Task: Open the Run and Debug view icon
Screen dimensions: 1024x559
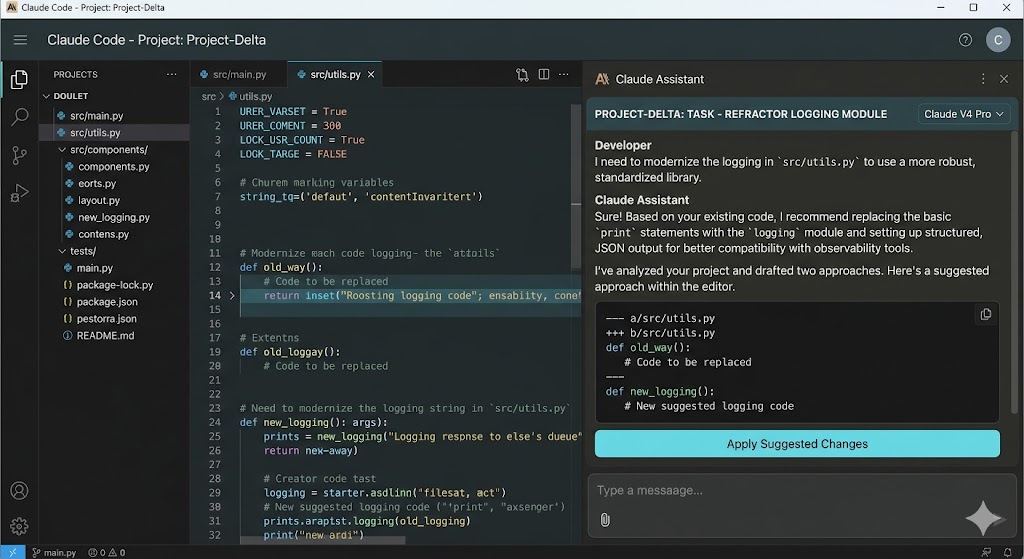Action: pos(19,193)
